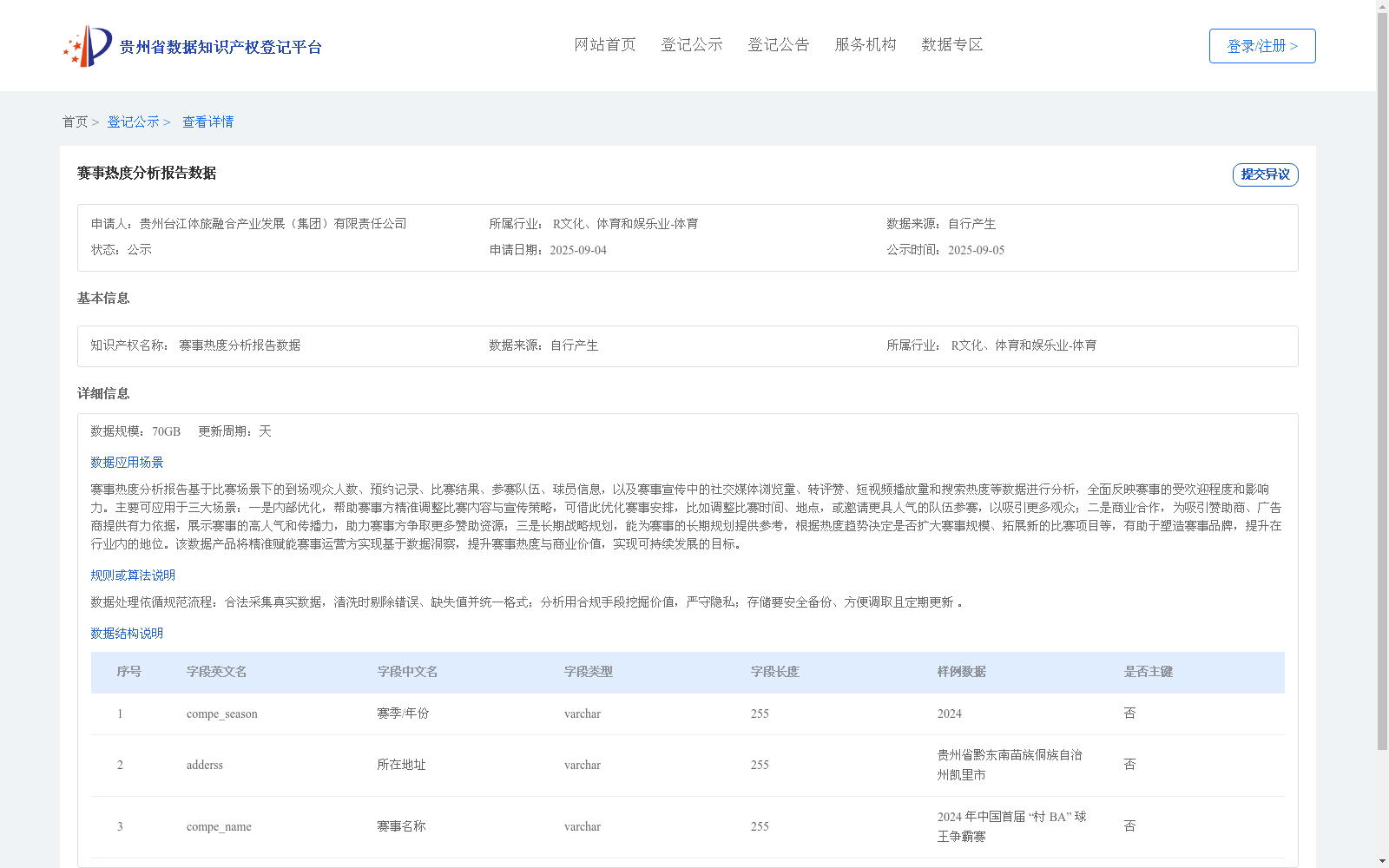Click the 更新周期：天 text
Screen dimensions: 1389x868
click(234, 431)
